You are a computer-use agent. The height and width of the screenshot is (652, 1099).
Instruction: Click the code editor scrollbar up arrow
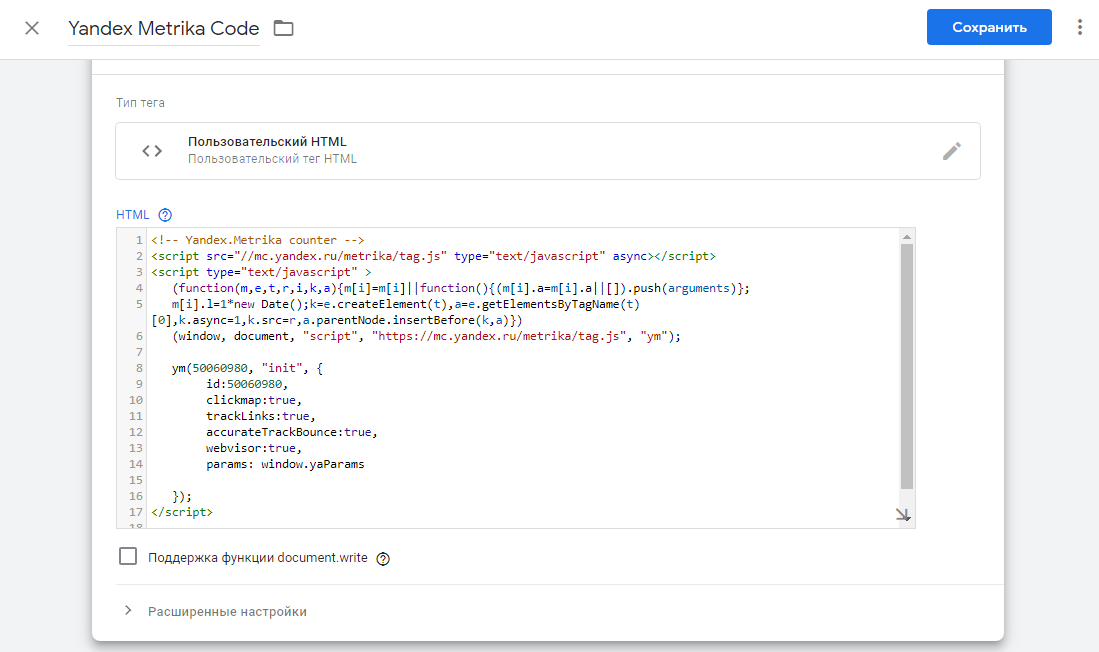906,237
